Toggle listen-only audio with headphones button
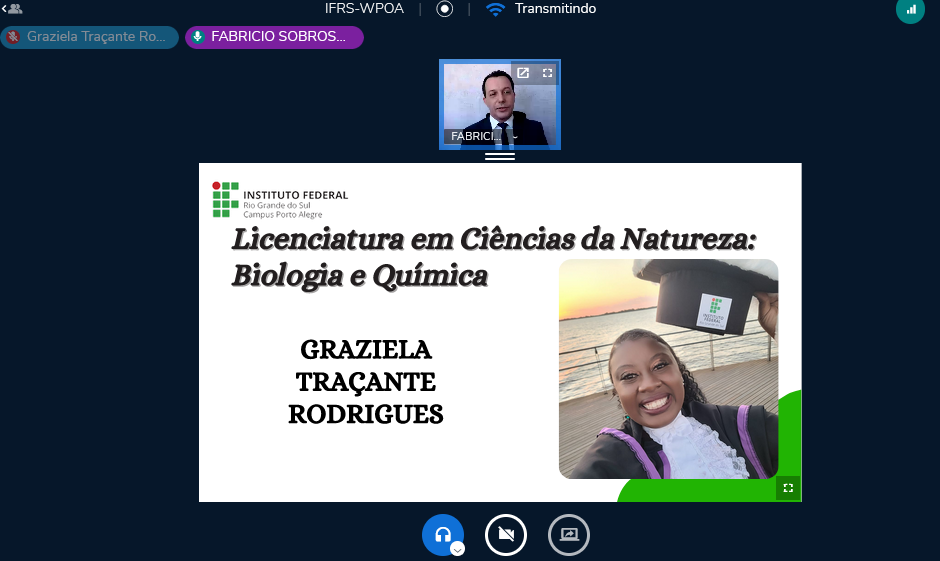 tap(441, 534)
